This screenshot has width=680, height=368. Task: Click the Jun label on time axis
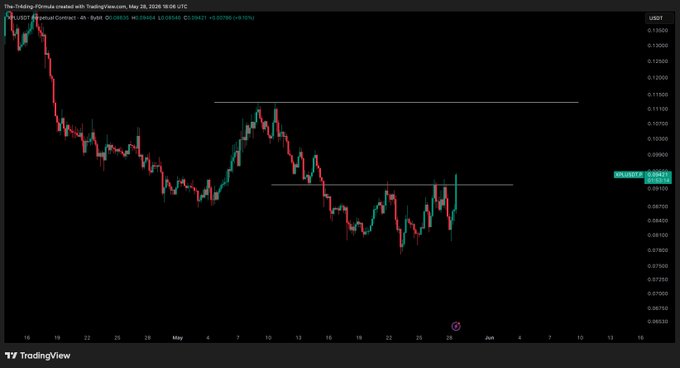click(x=490, y=338)
